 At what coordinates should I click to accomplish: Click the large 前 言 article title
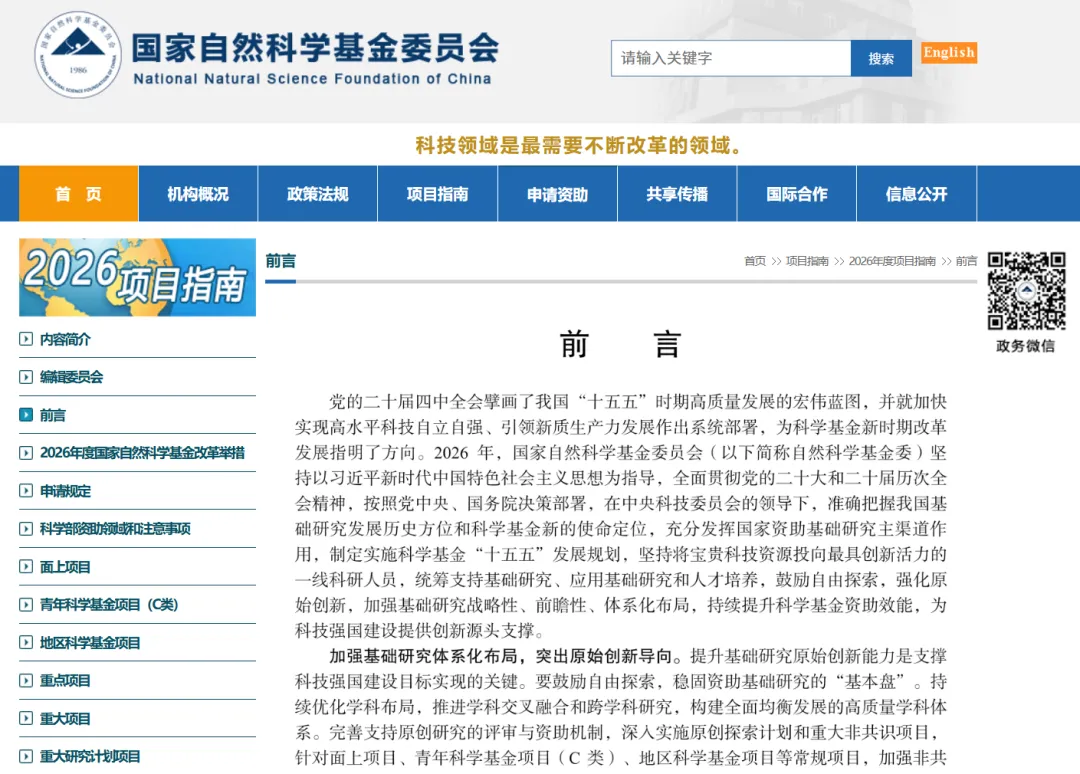click(621, 344)
